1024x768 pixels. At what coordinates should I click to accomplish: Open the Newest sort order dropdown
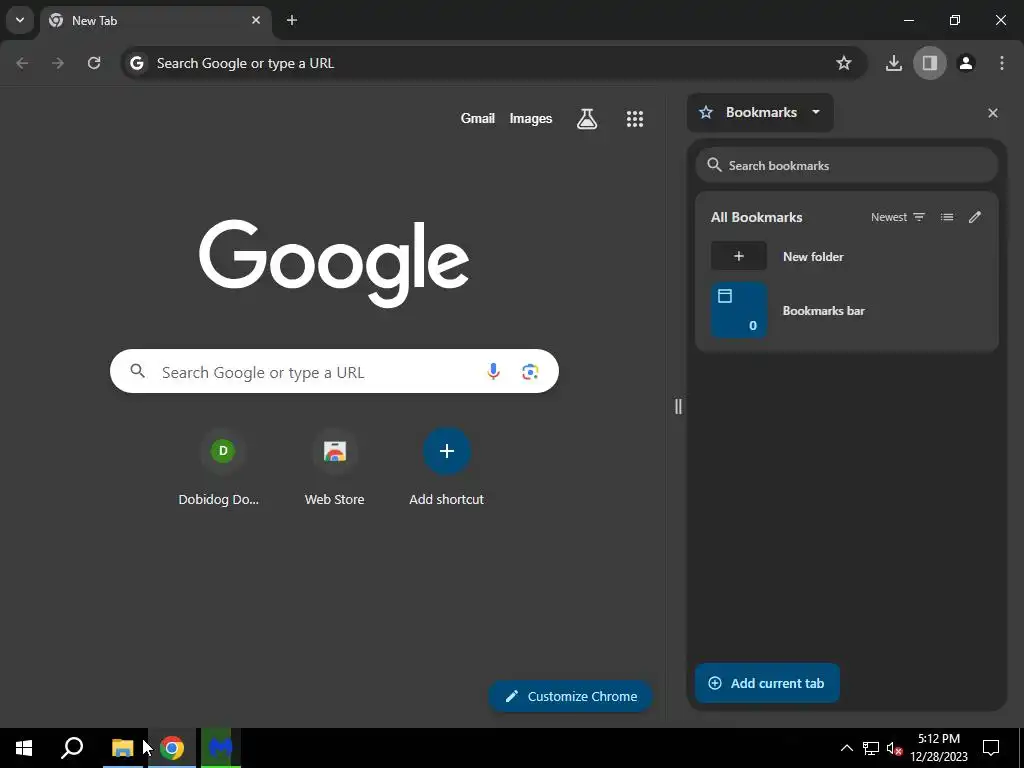click(x=898, y=217)
